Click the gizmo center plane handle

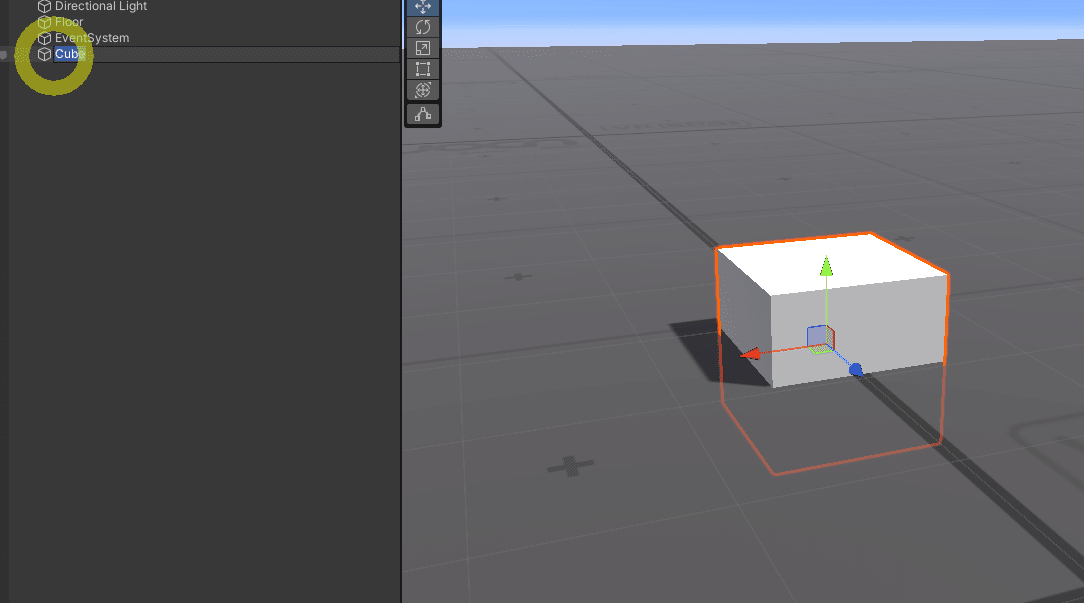point(820,338)
